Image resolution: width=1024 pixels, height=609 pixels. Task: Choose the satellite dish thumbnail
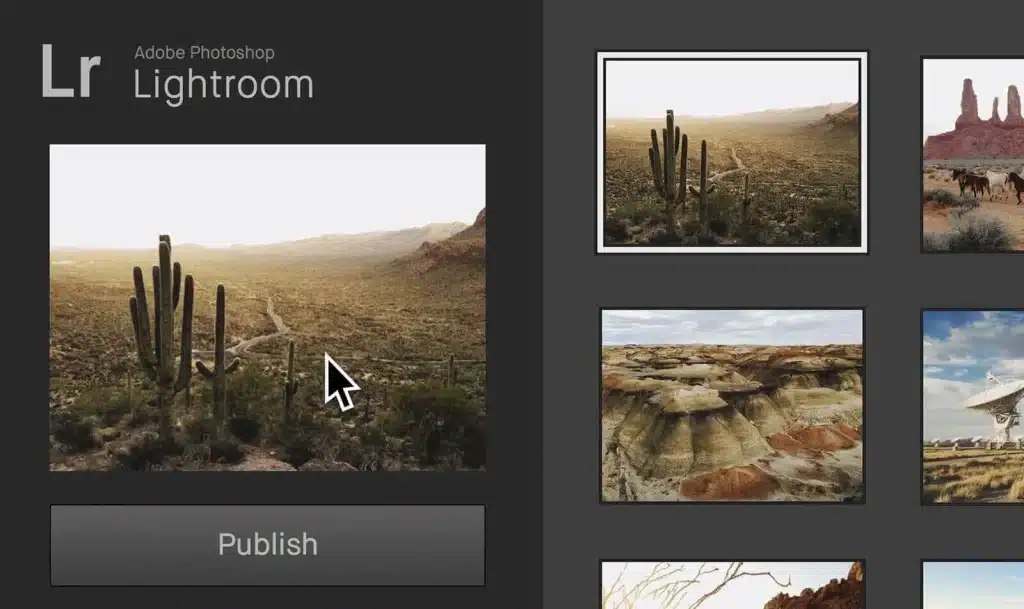(972, 405)
